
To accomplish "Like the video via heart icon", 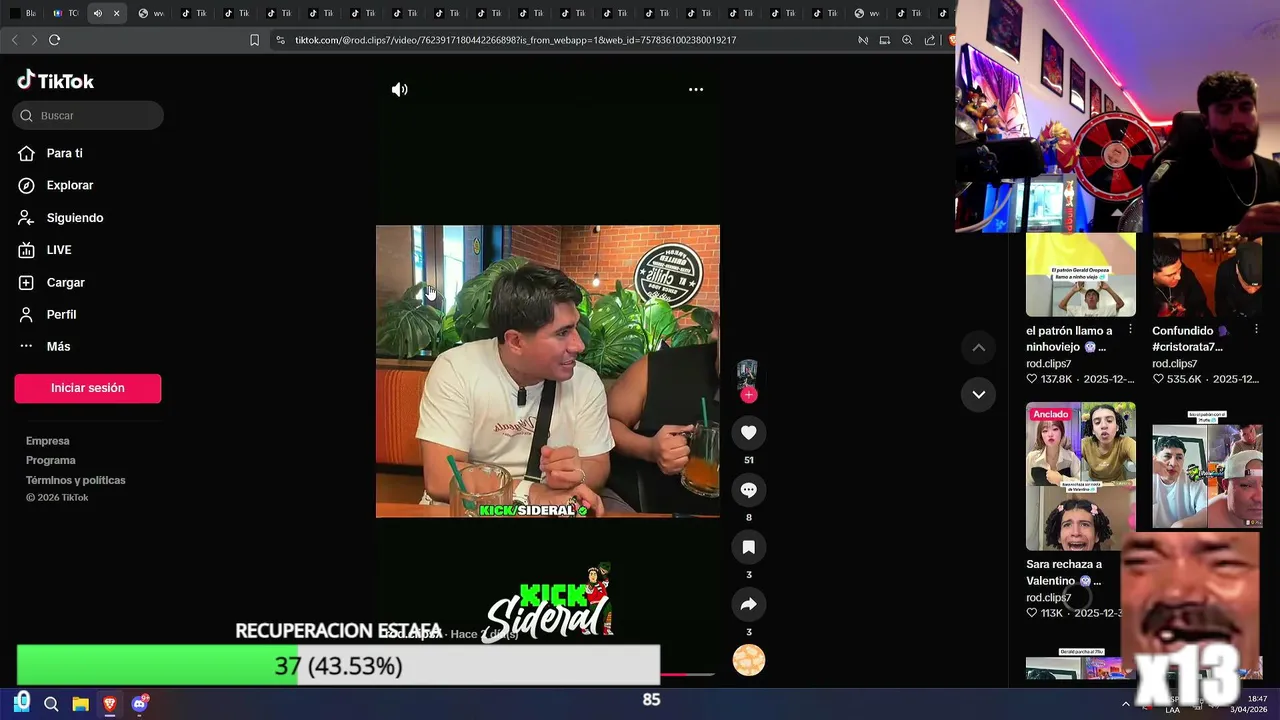I will 748,432.
